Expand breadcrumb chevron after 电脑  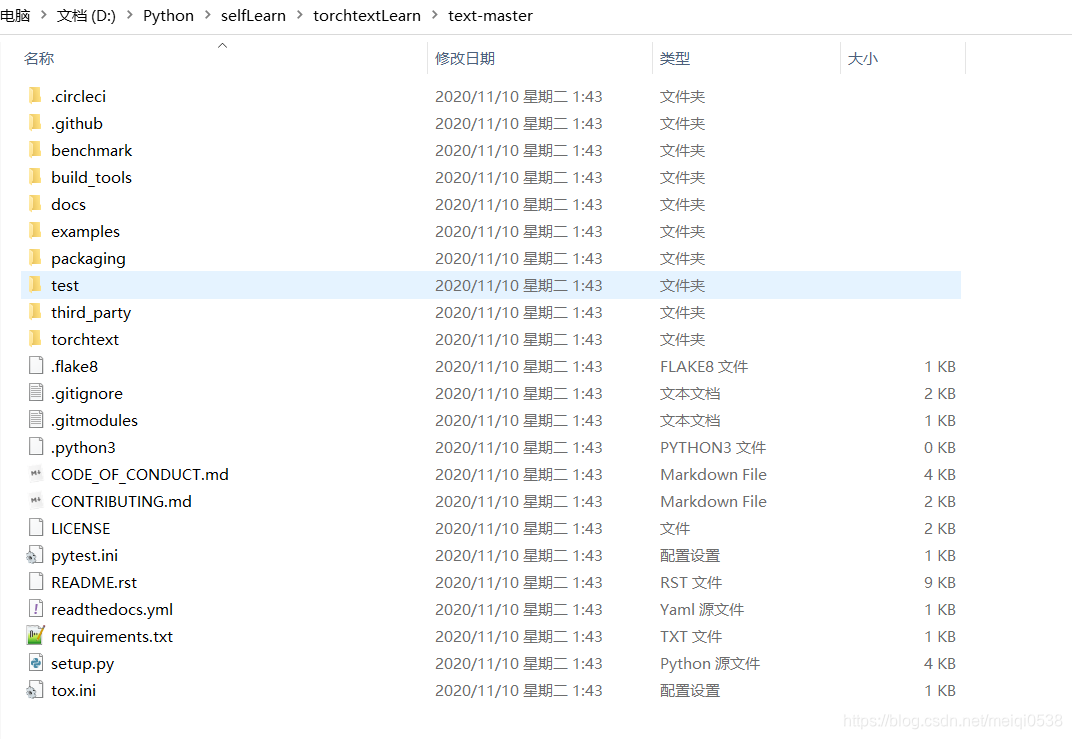pos(43,14)
